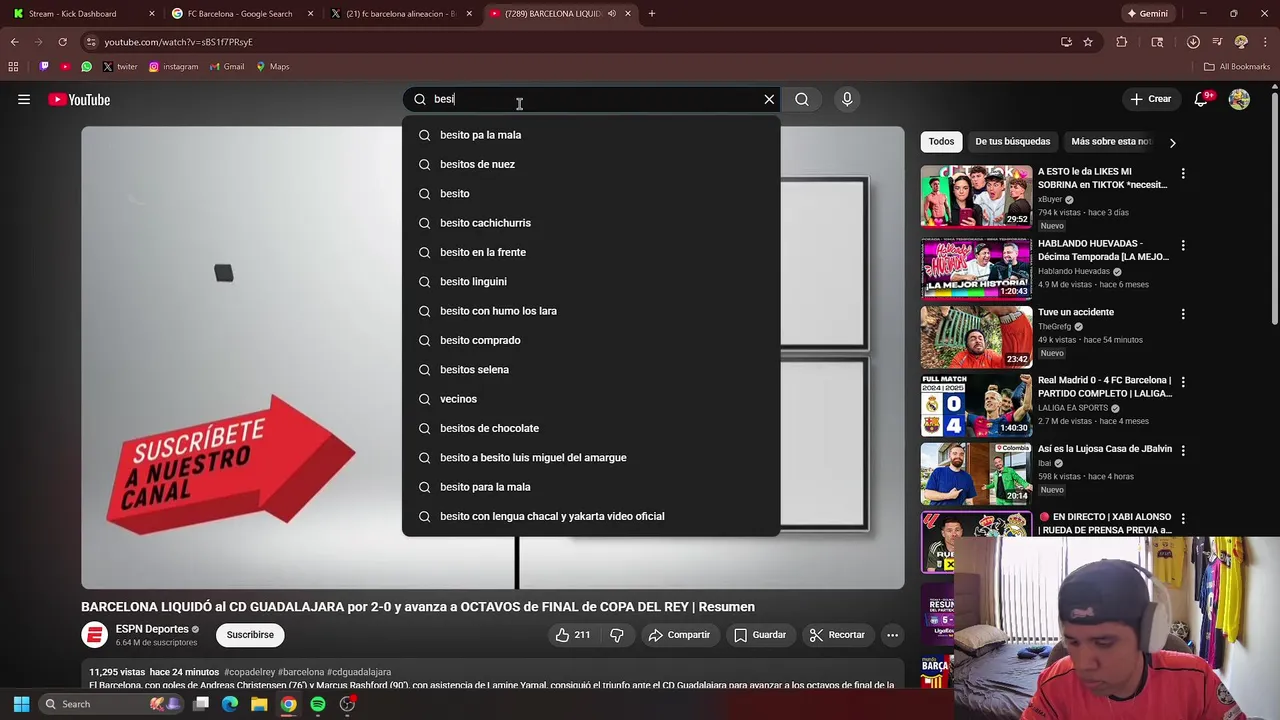This screenshot has height=720, width=1280.
Task: Switch to FC Barcelona Google Search tab
Action: click(x=240, y=14)
